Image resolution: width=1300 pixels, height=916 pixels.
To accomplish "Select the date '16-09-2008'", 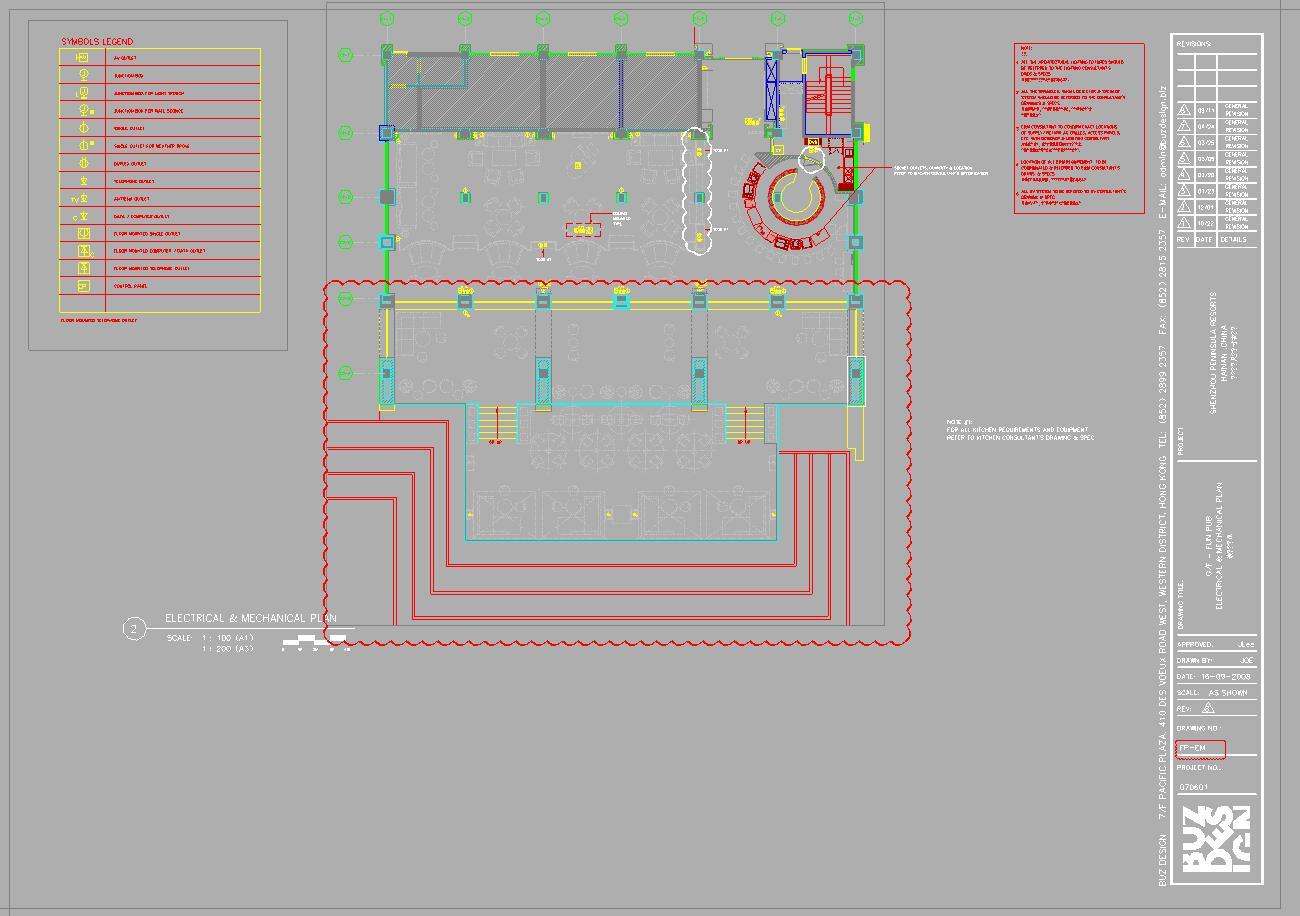I will coord(1225,677).
